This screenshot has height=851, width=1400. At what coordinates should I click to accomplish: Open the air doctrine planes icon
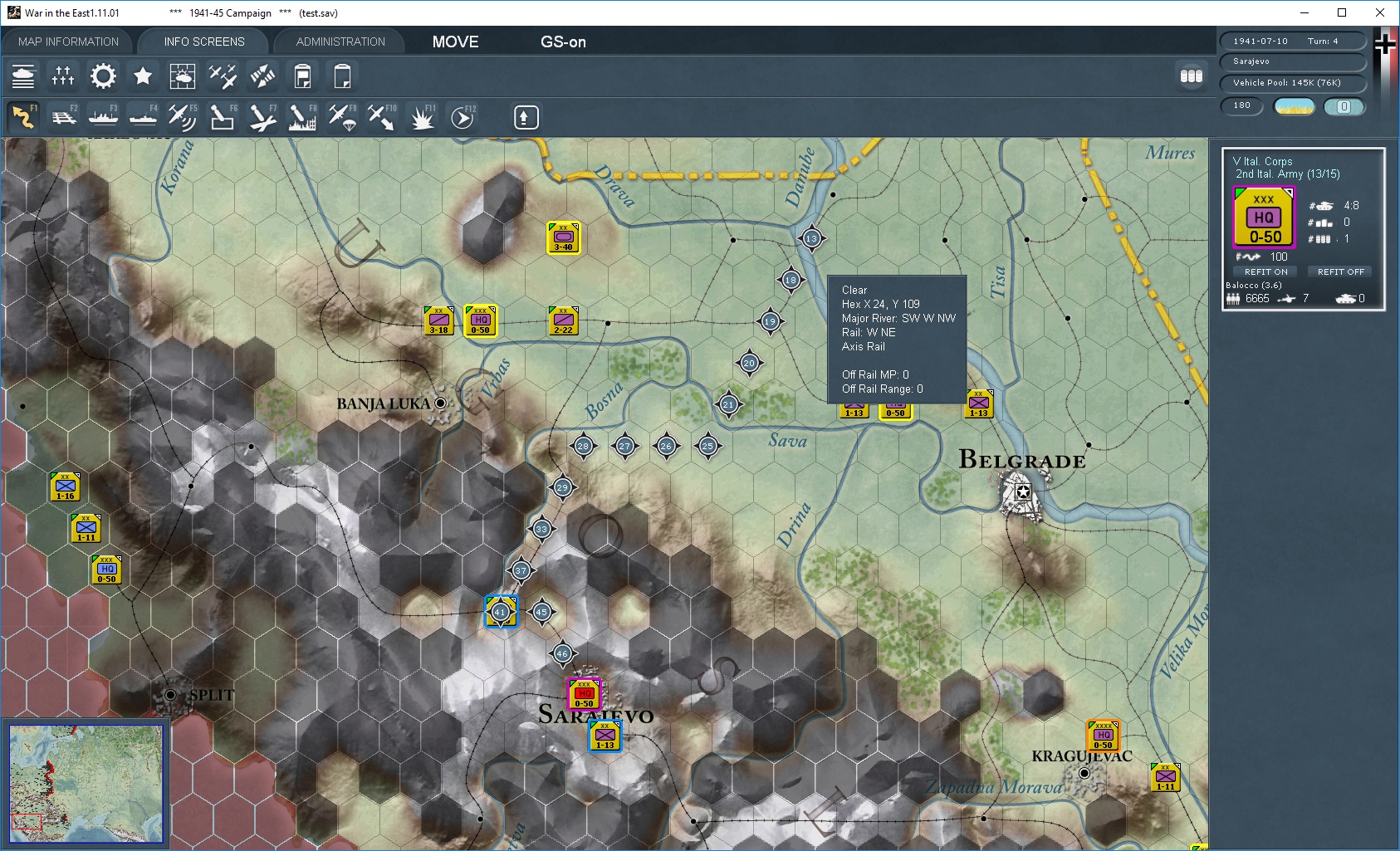(x=223, y=76)
